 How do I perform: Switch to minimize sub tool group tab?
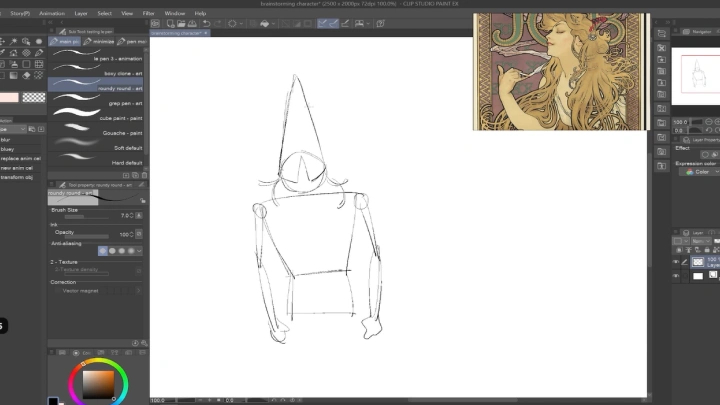[99, 41]
